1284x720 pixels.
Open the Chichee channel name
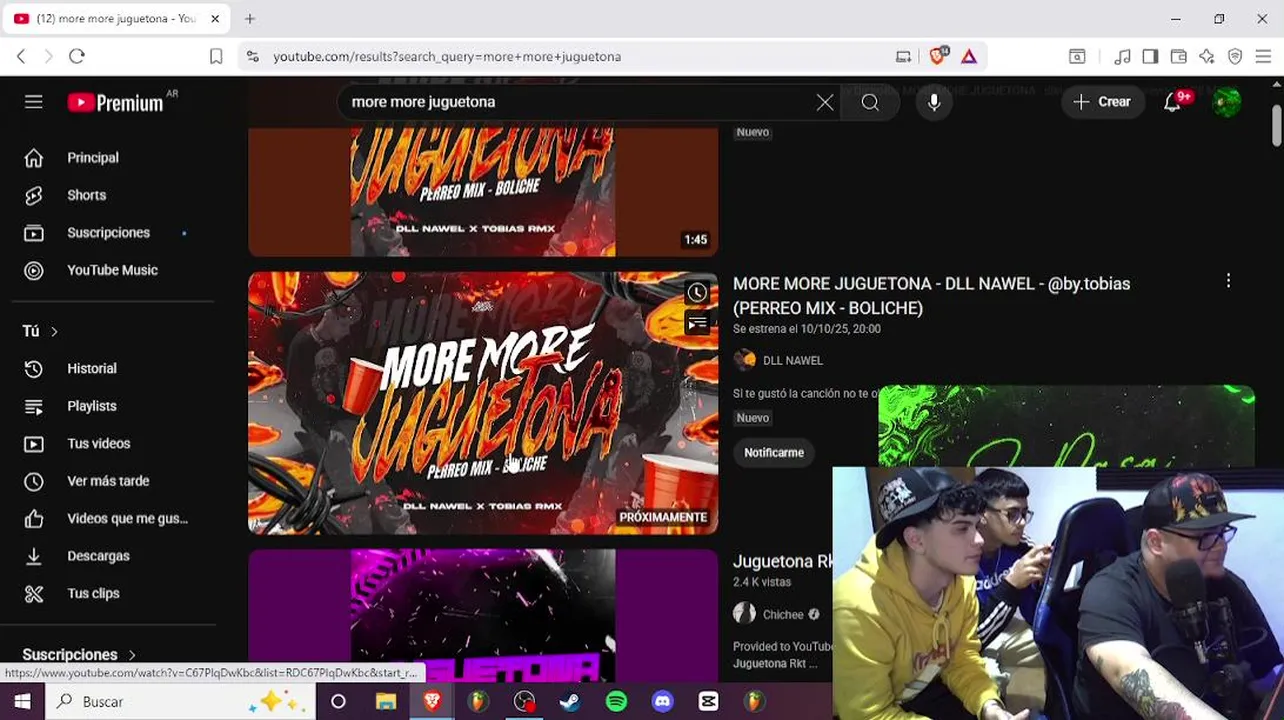[x=783, y=615]
